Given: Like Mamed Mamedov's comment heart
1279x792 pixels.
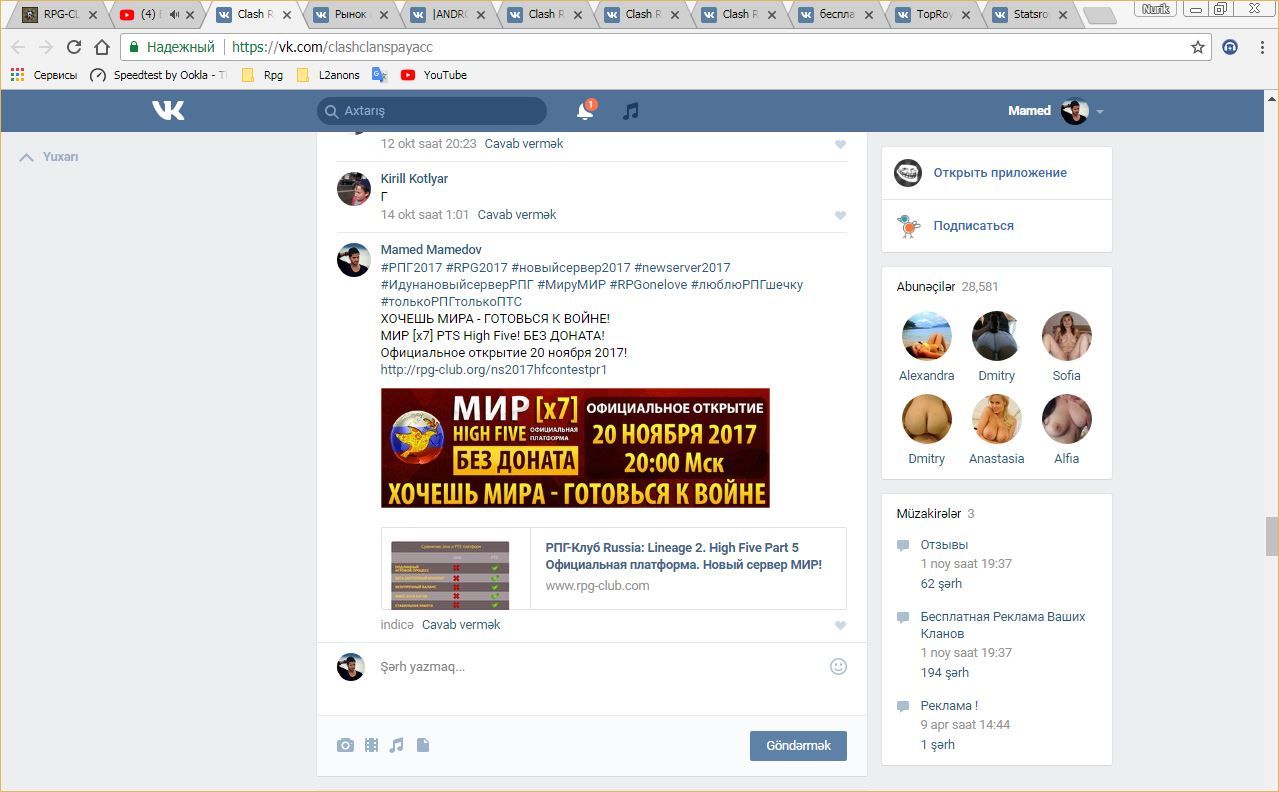Looking at the screenshot, I should coord(840,625).
